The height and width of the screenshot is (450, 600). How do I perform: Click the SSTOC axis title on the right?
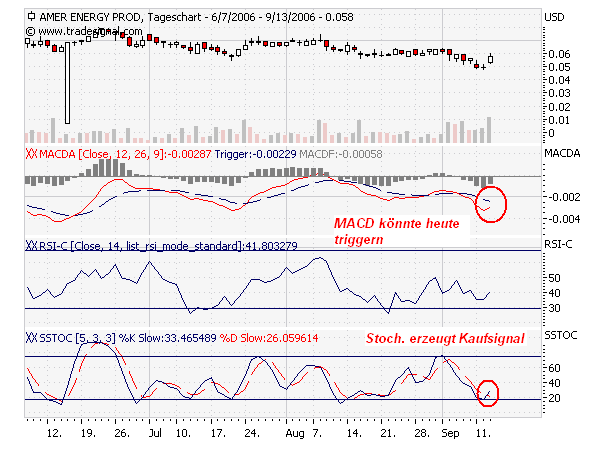coord(561,335)
